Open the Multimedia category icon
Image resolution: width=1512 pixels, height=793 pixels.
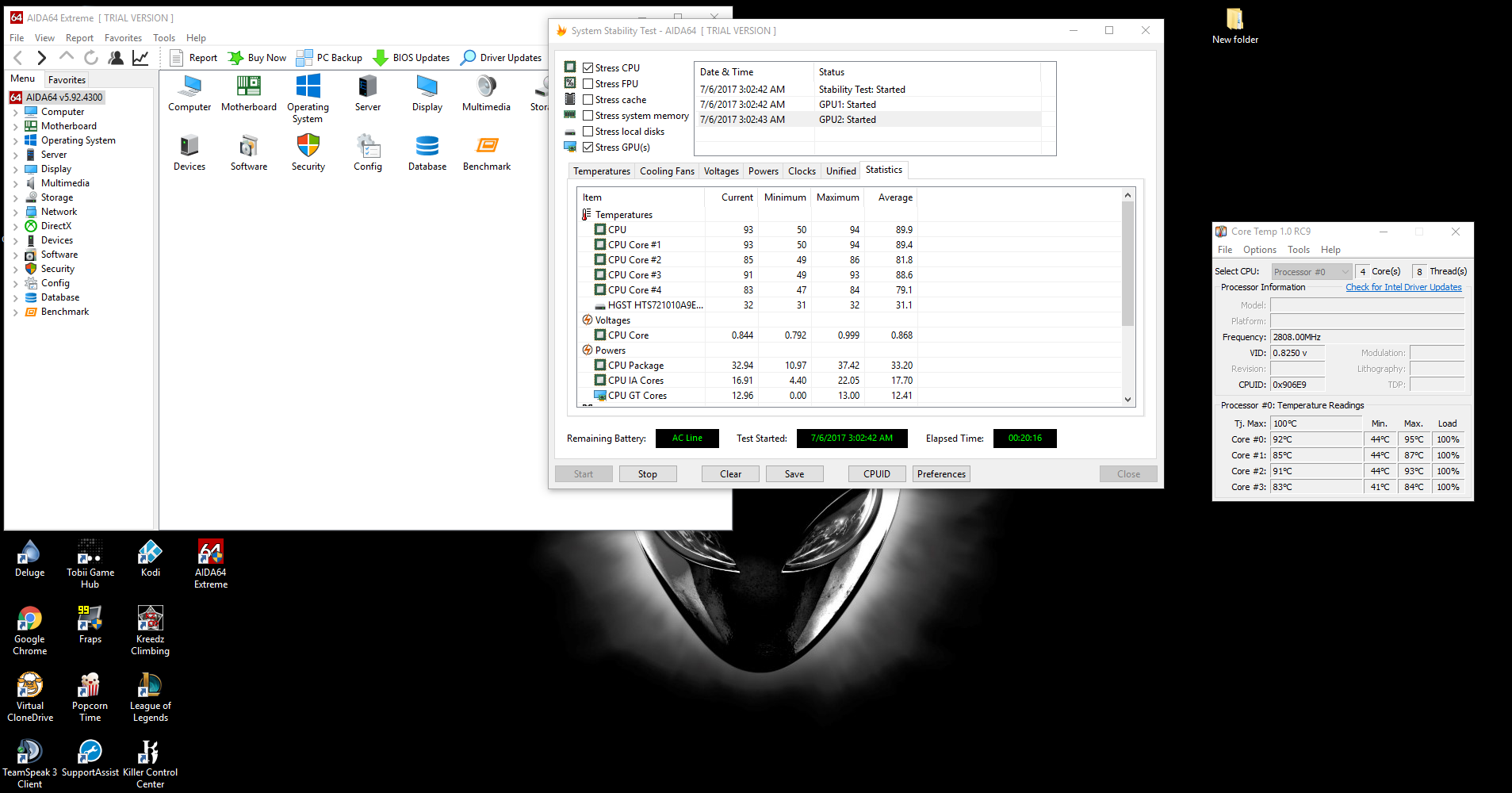click(x=487, y=94)
